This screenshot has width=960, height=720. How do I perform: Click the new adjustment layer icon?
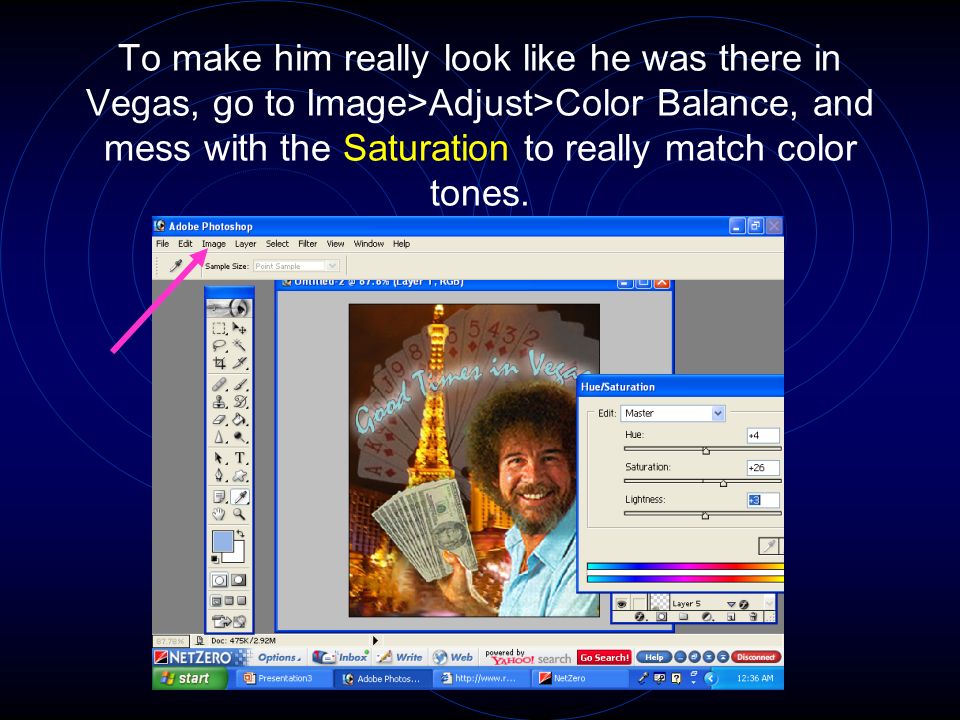tap(707, 617)
